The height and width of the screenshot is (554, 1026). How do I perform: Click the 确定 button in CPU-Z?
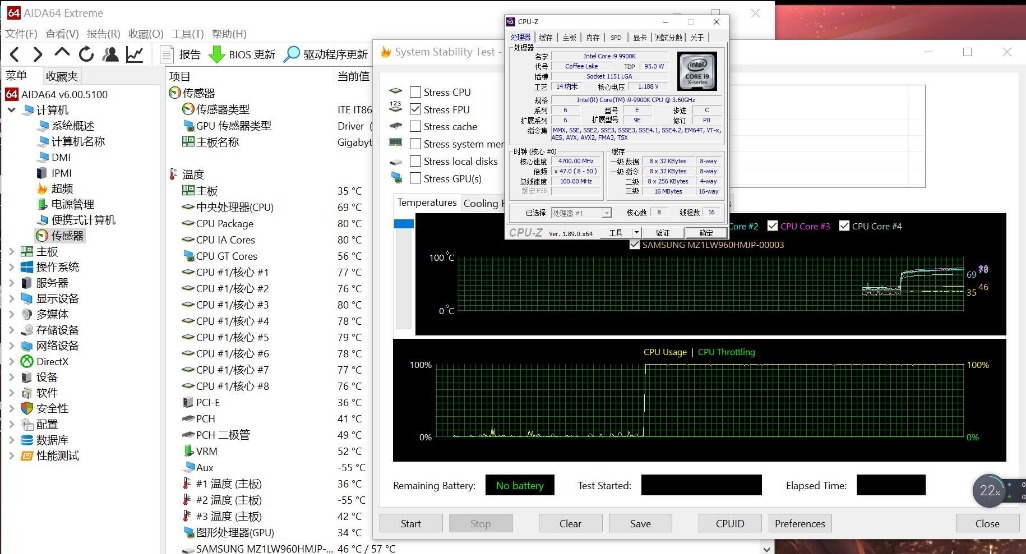[706, 232]
